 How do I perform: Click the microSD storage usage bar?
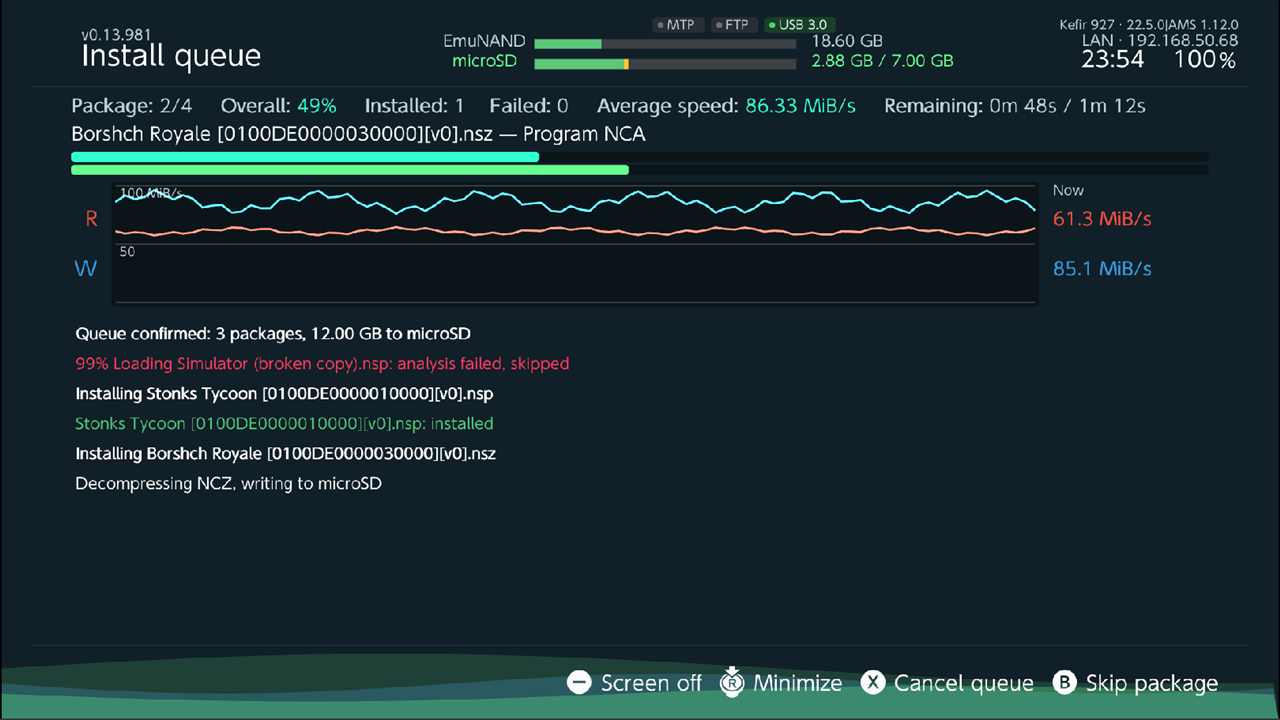[665, 64]
